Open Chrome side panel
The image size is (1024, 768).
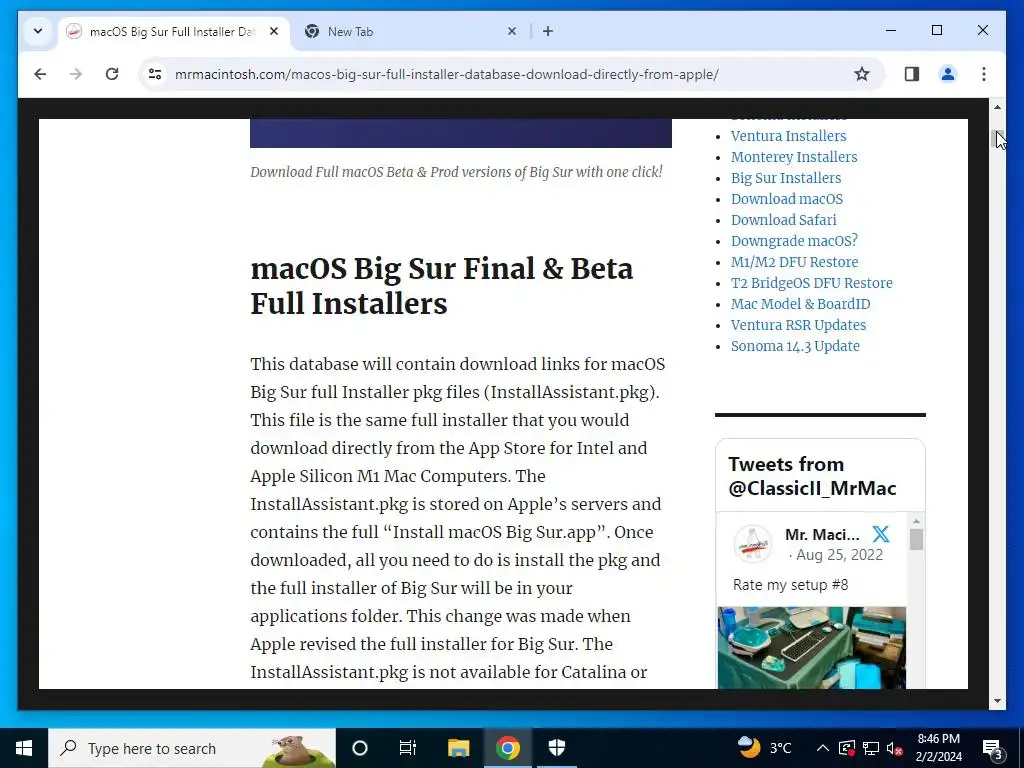click(912, 74)
